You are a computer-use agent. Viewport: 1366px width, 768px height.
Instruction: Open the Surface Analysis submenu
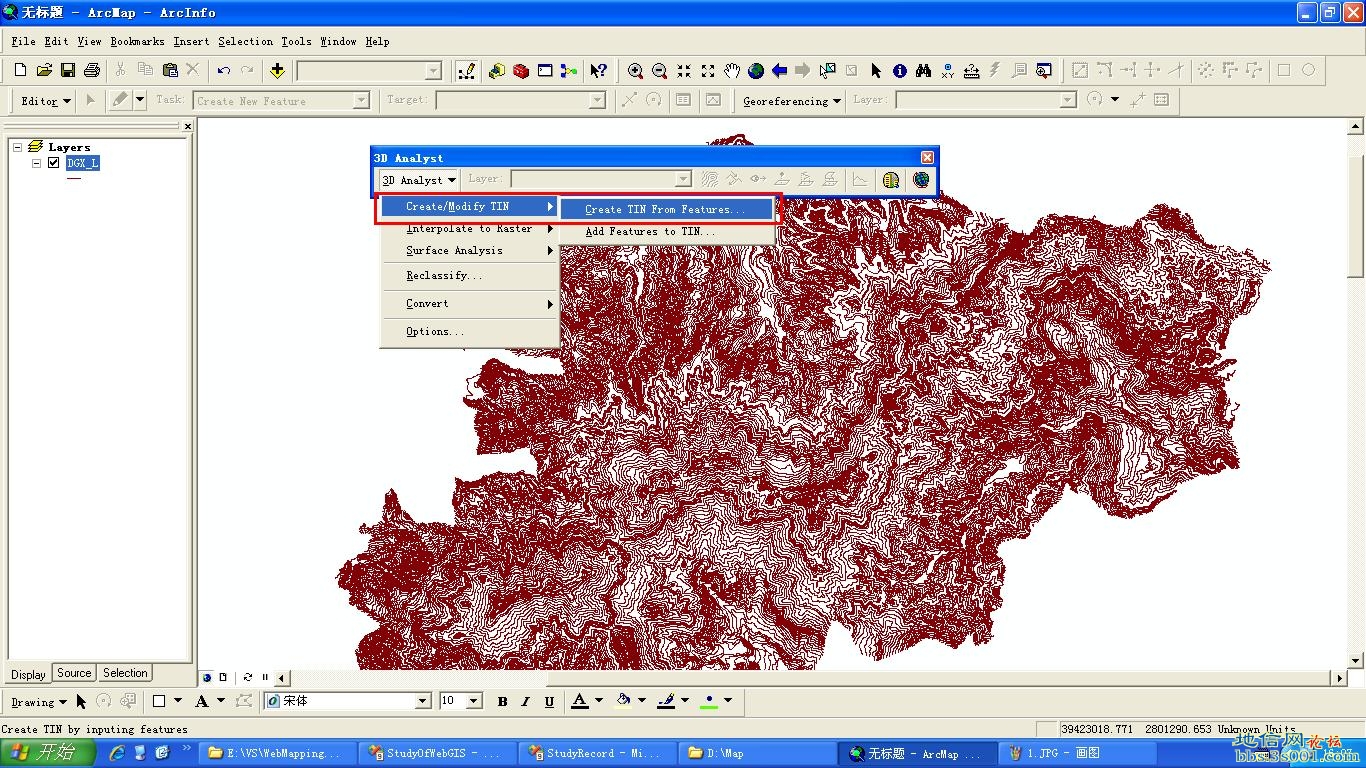469,250
